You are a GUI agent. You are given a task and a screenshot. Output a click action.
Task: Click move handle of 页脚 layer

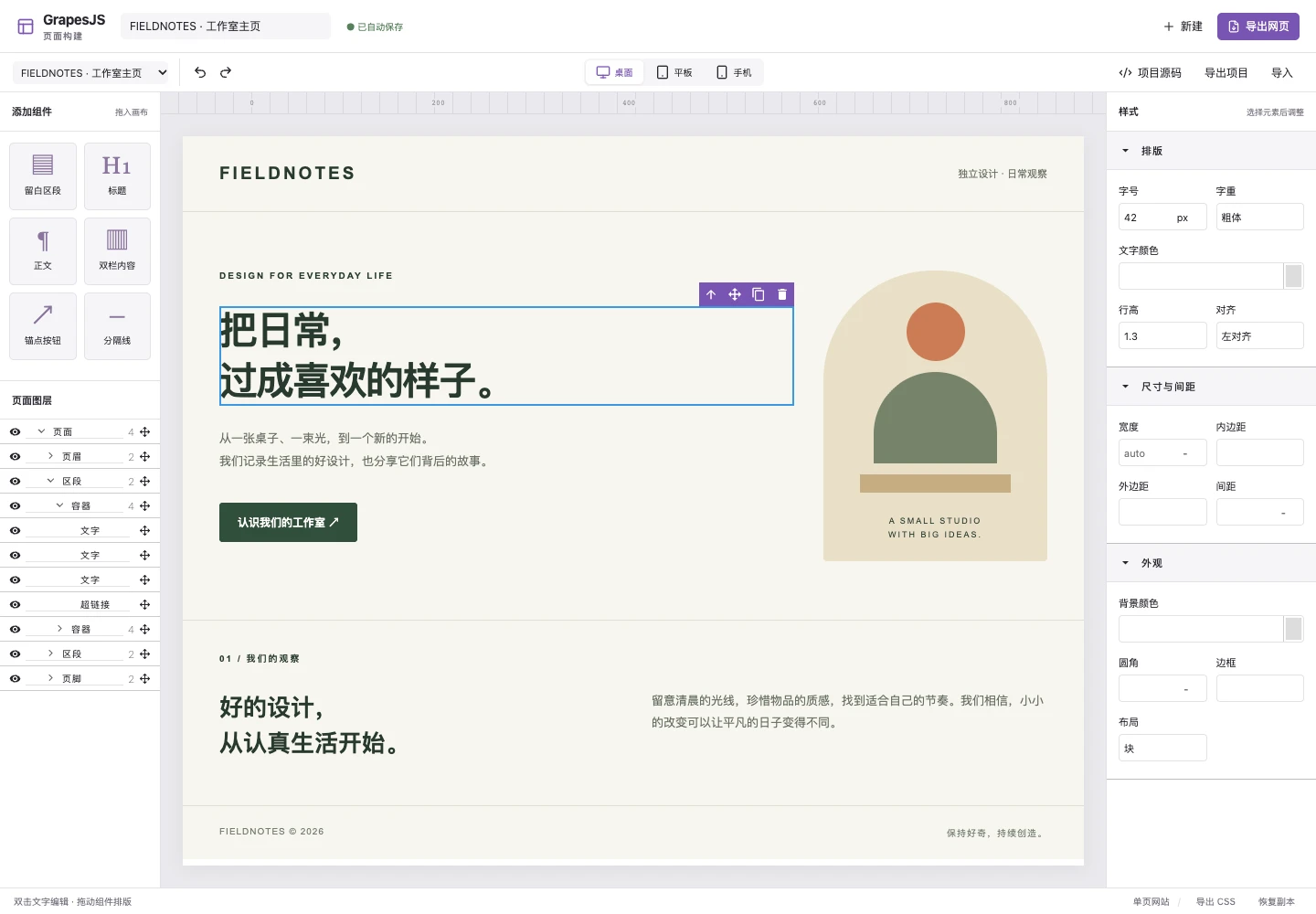tap(144, 678)
